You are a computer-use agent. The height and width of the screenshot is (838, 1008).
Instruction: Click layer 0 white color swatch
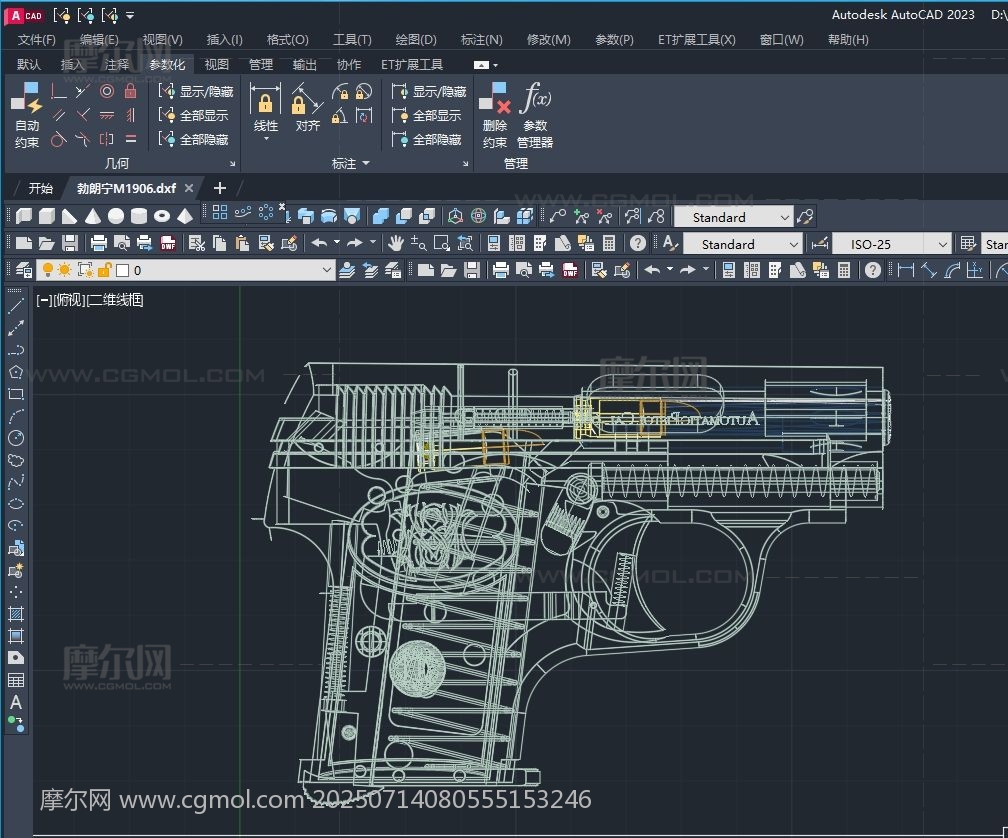123,271
